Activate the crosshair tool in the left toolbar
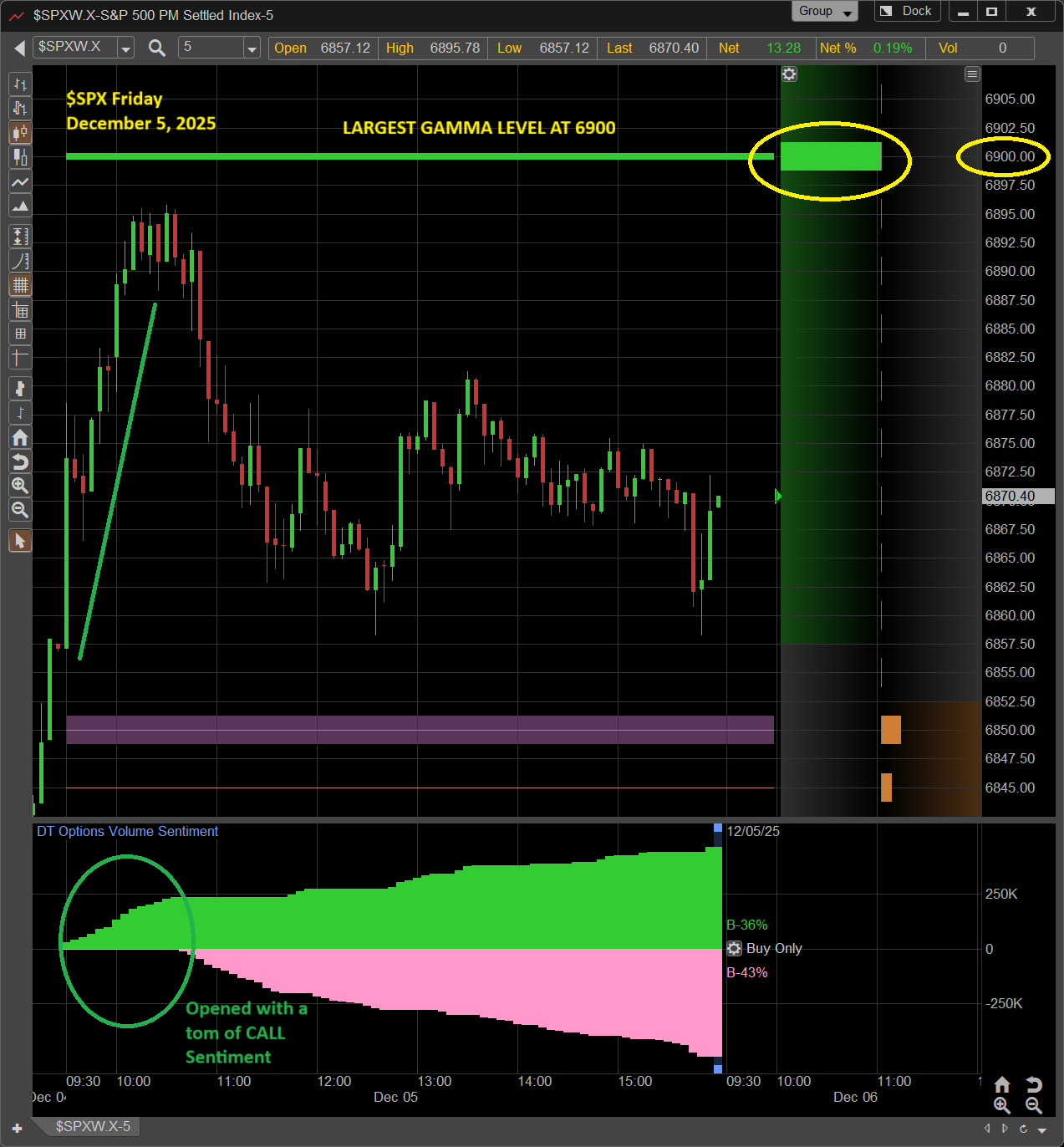The height and width of the screenshot is (1147, 1064). click(19, 358)
